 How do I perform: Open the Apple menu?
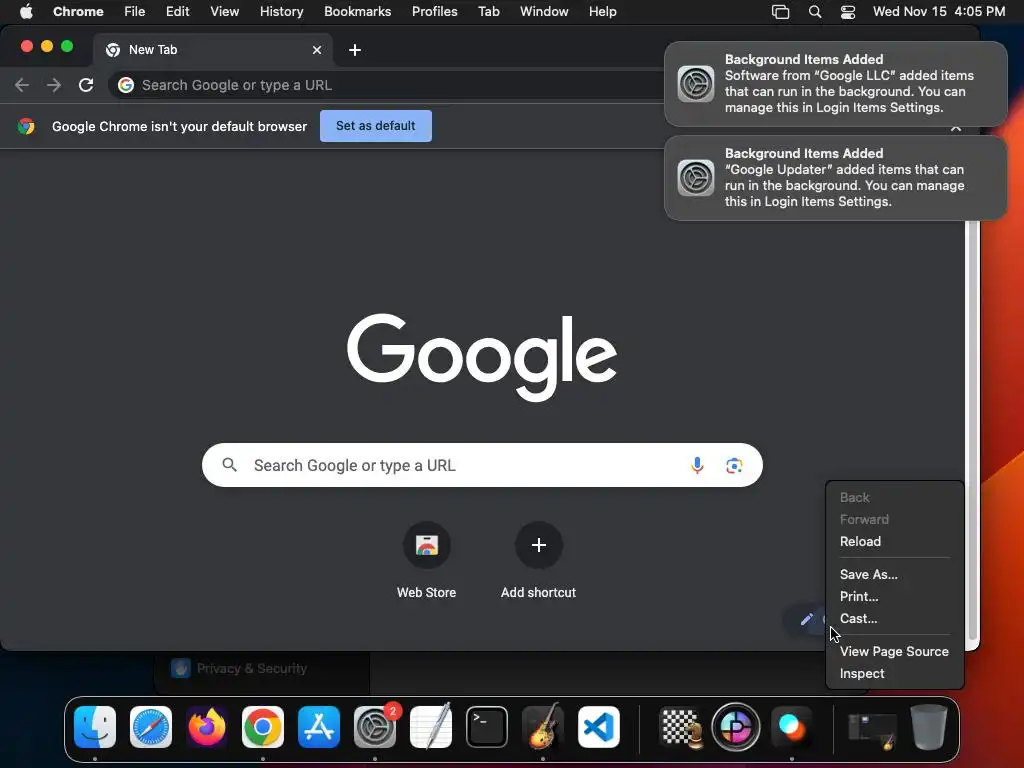(26, 12)
